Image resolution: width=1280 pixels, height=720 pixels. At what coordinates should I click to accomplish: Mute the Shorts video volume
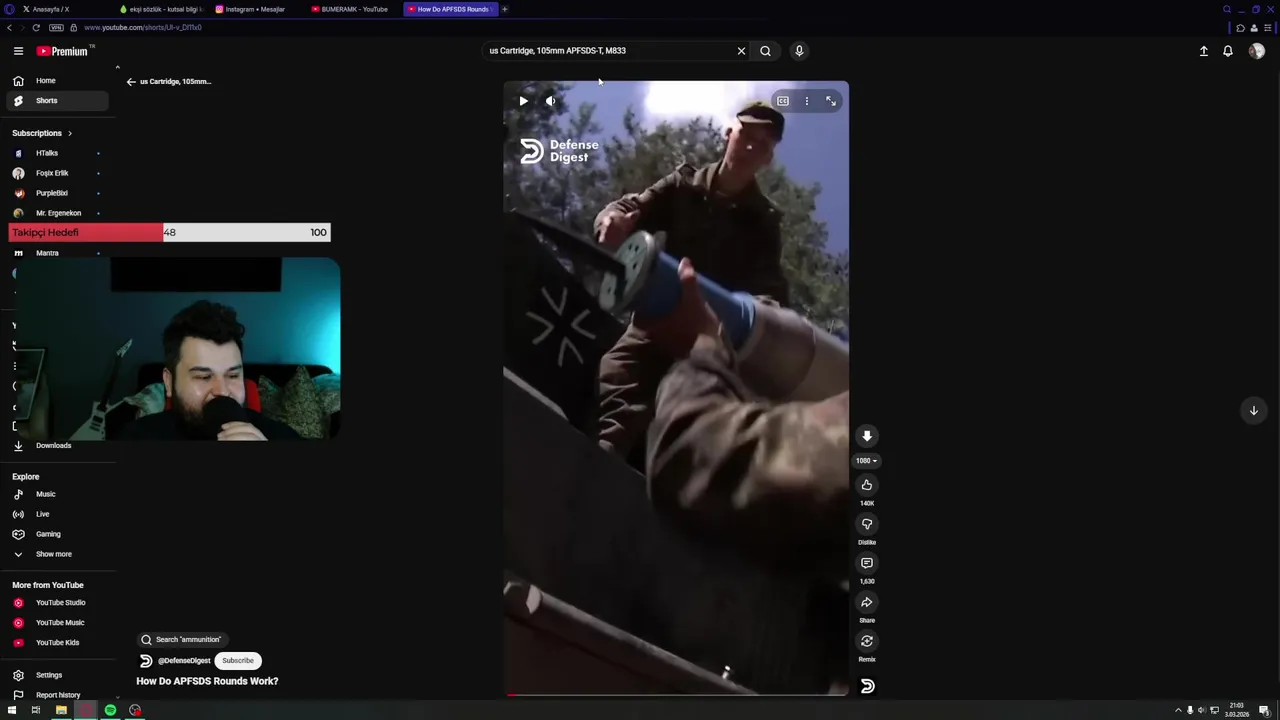[550, 101]
